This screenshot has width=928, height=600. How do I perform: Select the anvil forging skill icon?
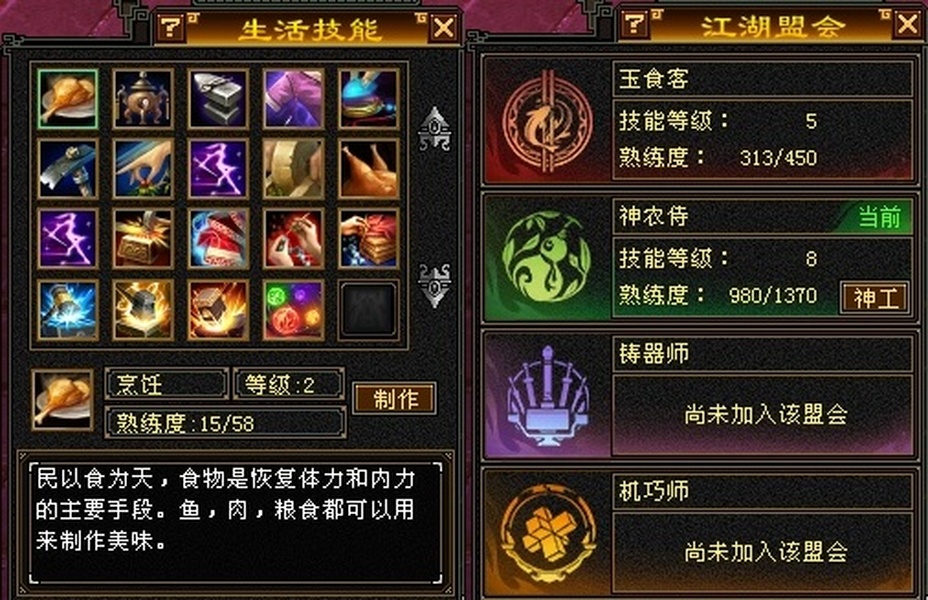tap(218, 99)
